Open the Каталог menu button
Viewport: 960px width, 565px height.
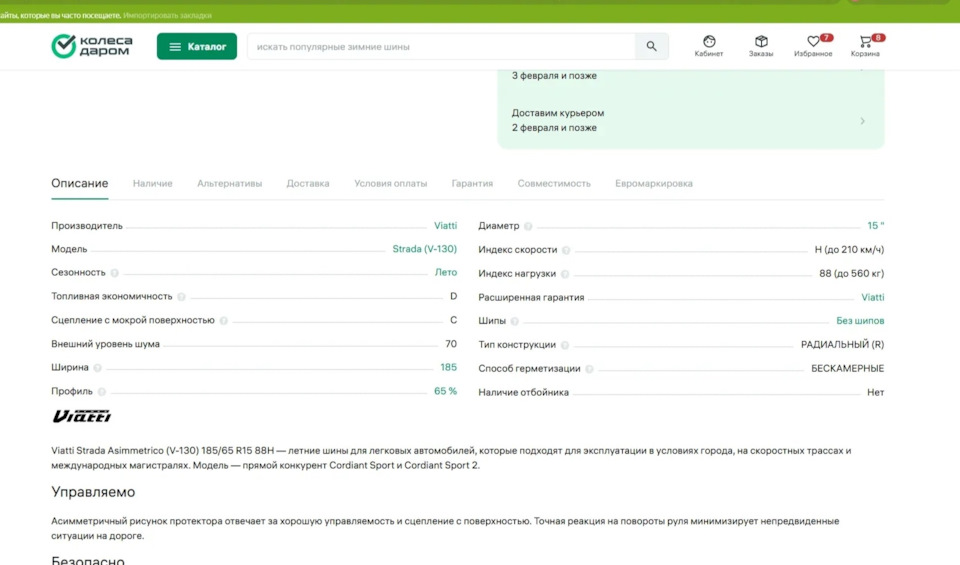tap(197, 47)
